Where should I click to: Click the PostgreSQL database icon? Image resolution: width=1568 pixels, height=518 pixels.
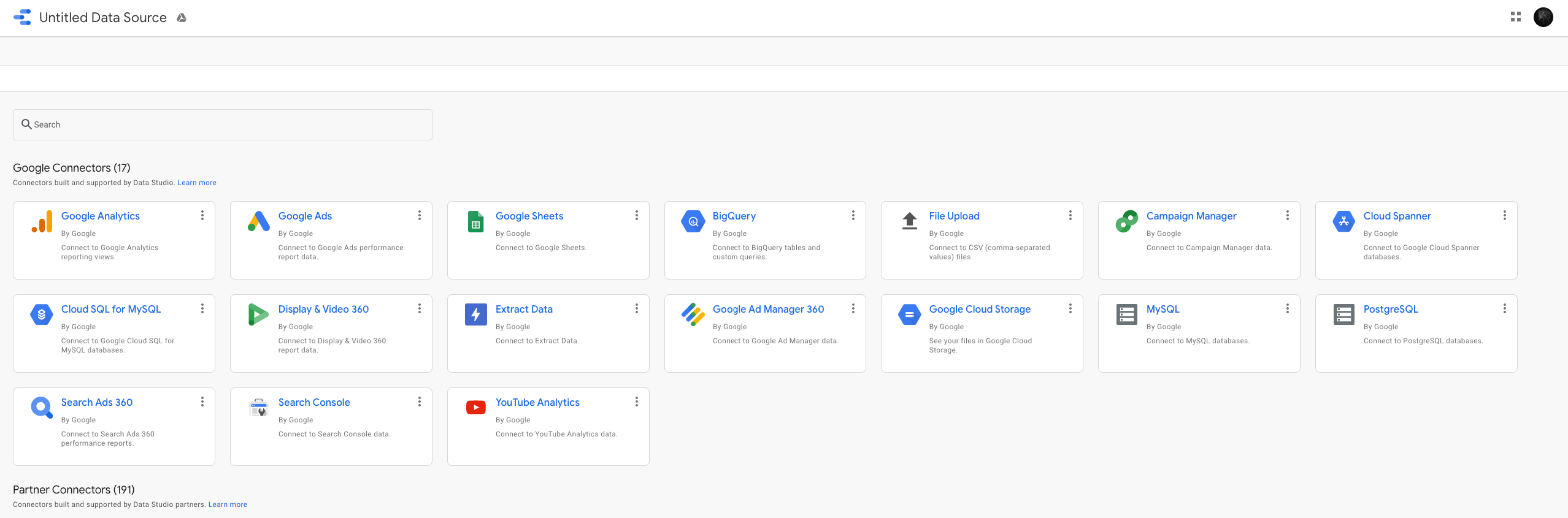pos(1344,315)
